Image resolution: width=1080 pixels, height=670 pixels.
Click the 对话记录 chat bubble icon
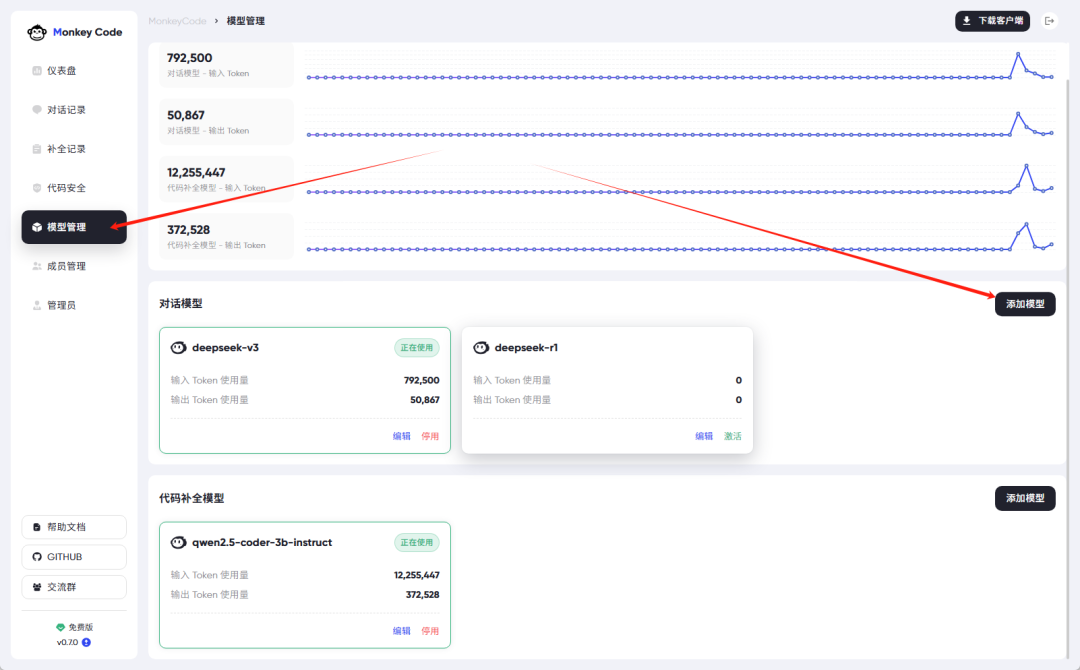coord(37,109)
